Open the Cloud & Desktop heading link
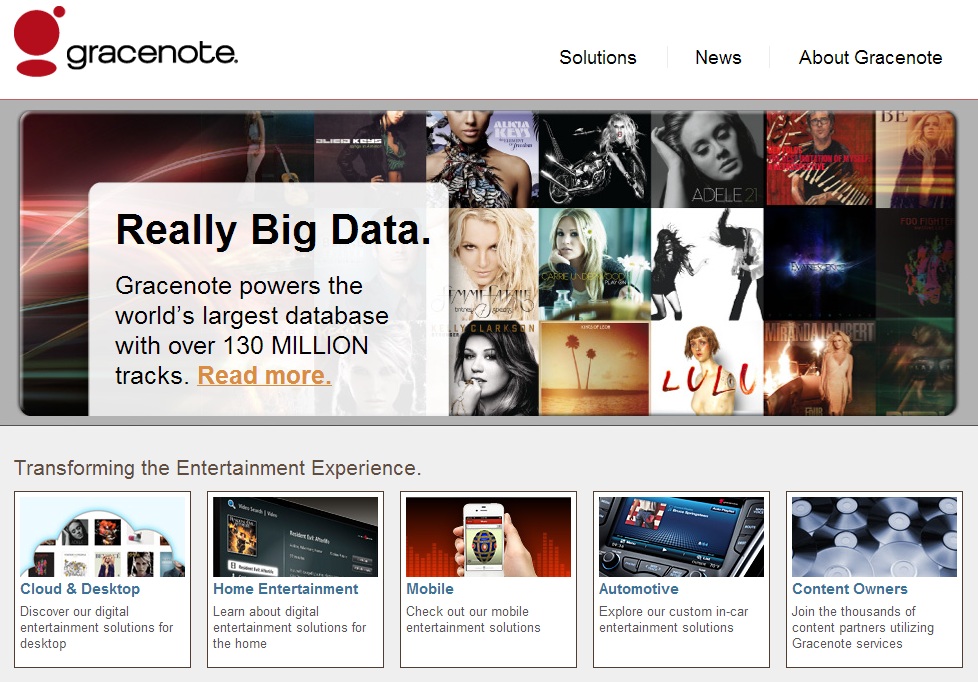This screenshot has height=682, width=978. point(80,589)
